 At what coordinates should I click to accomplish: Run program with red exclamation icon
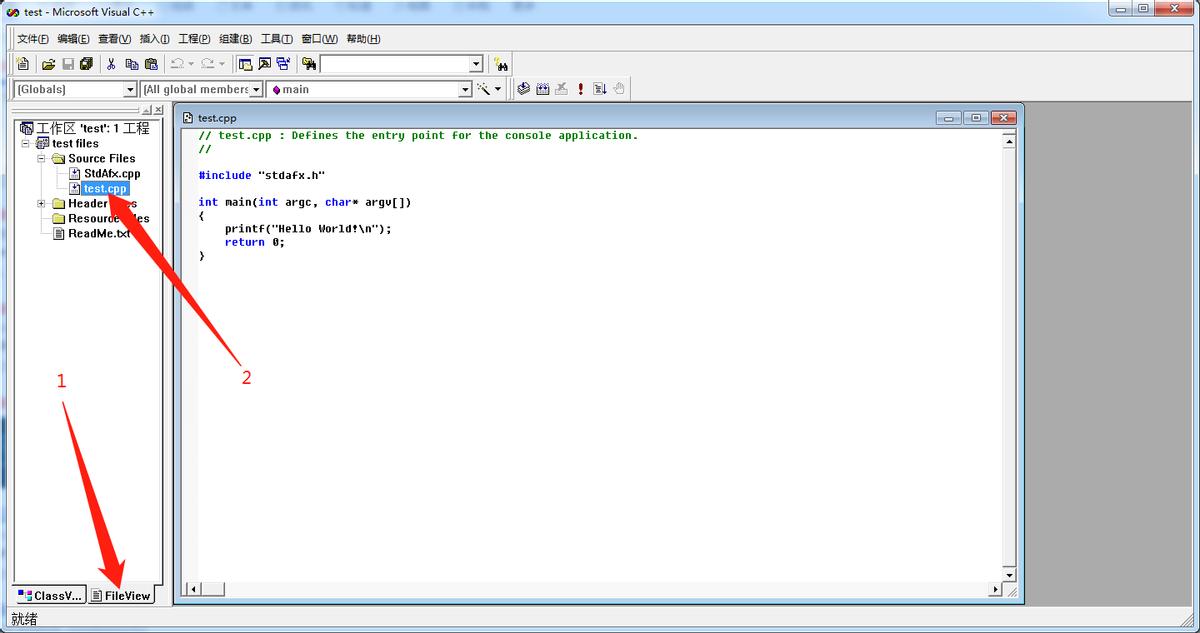(580, 89)
